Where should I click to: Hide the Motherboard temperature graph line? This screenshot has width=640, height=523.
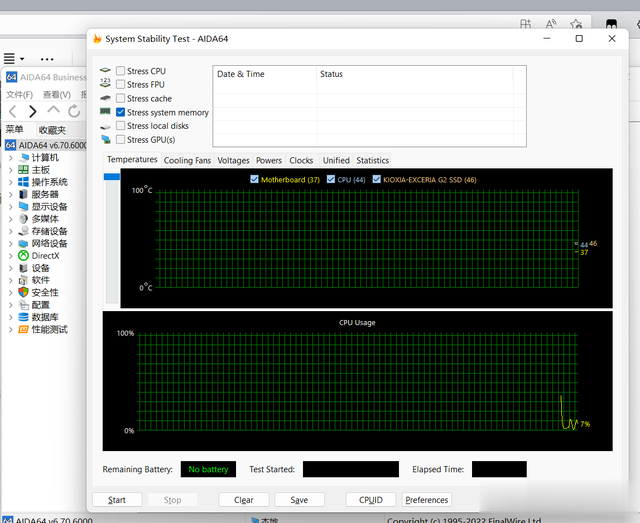254,179
